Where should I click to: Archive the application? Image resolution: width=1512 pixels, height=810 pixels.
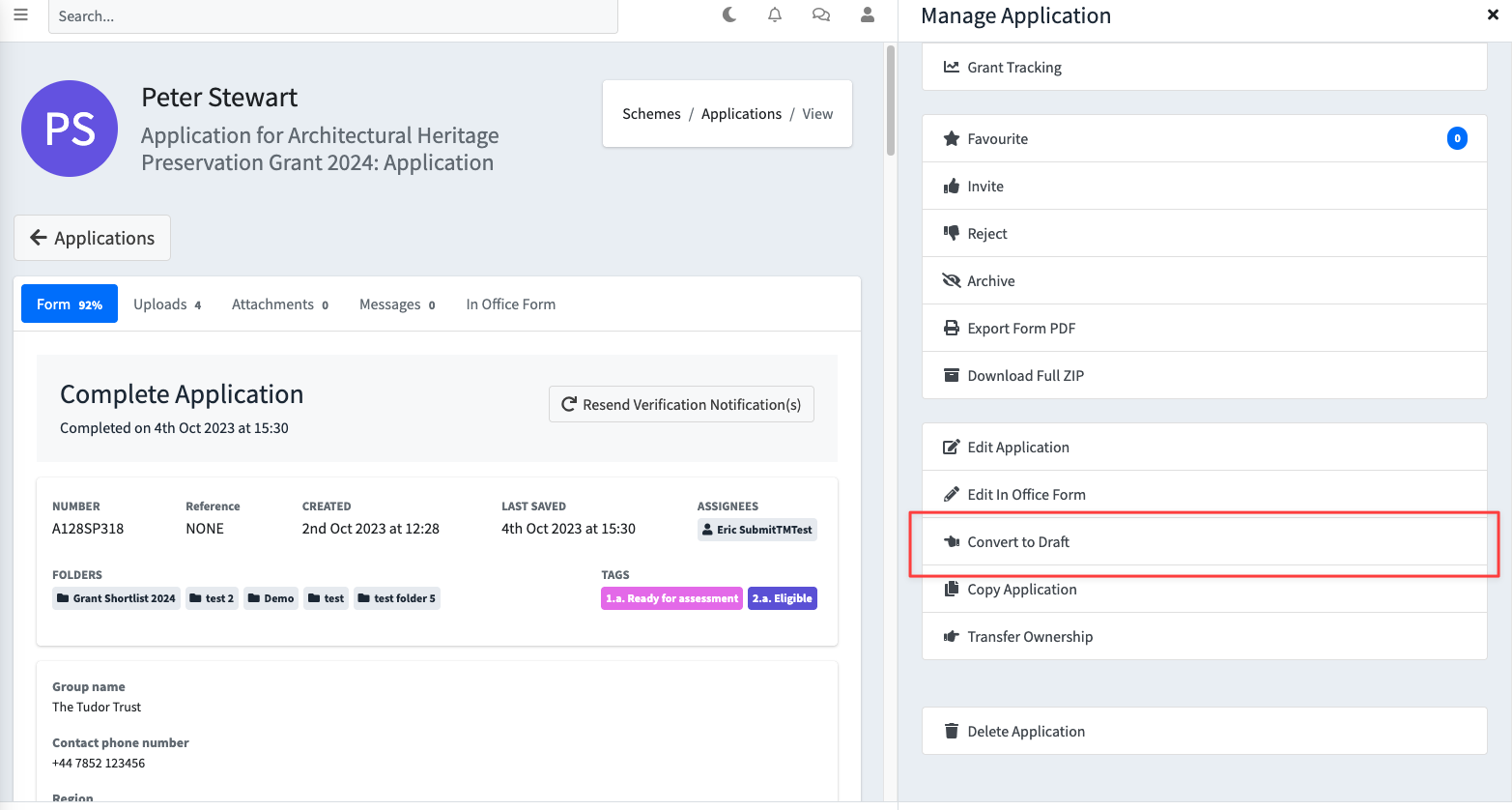point(990,281)
